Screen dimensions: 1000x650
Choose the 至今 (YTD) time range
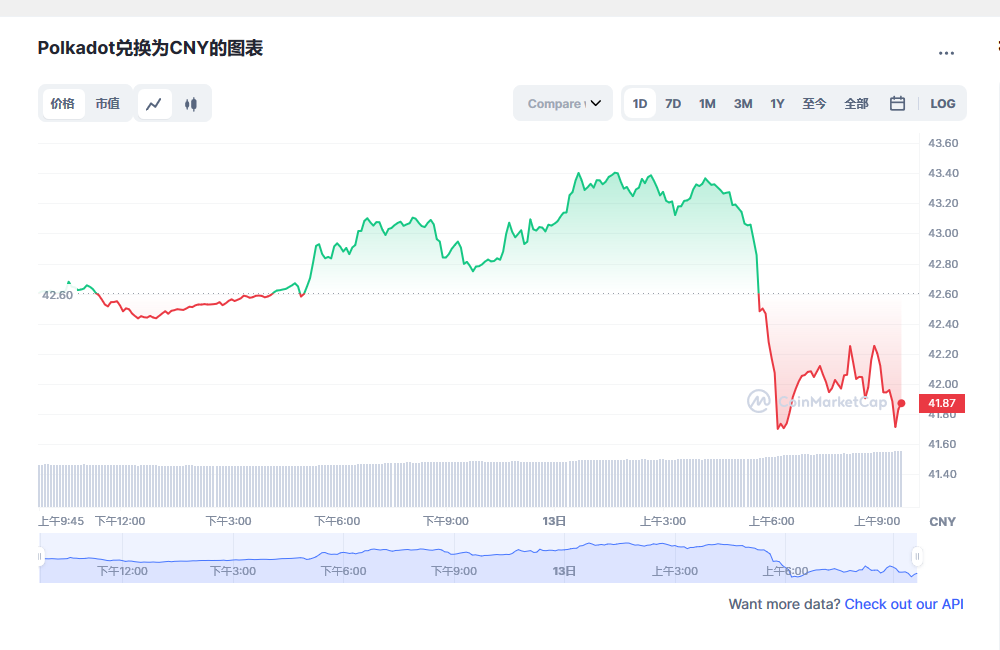click(x=814, y=103)
